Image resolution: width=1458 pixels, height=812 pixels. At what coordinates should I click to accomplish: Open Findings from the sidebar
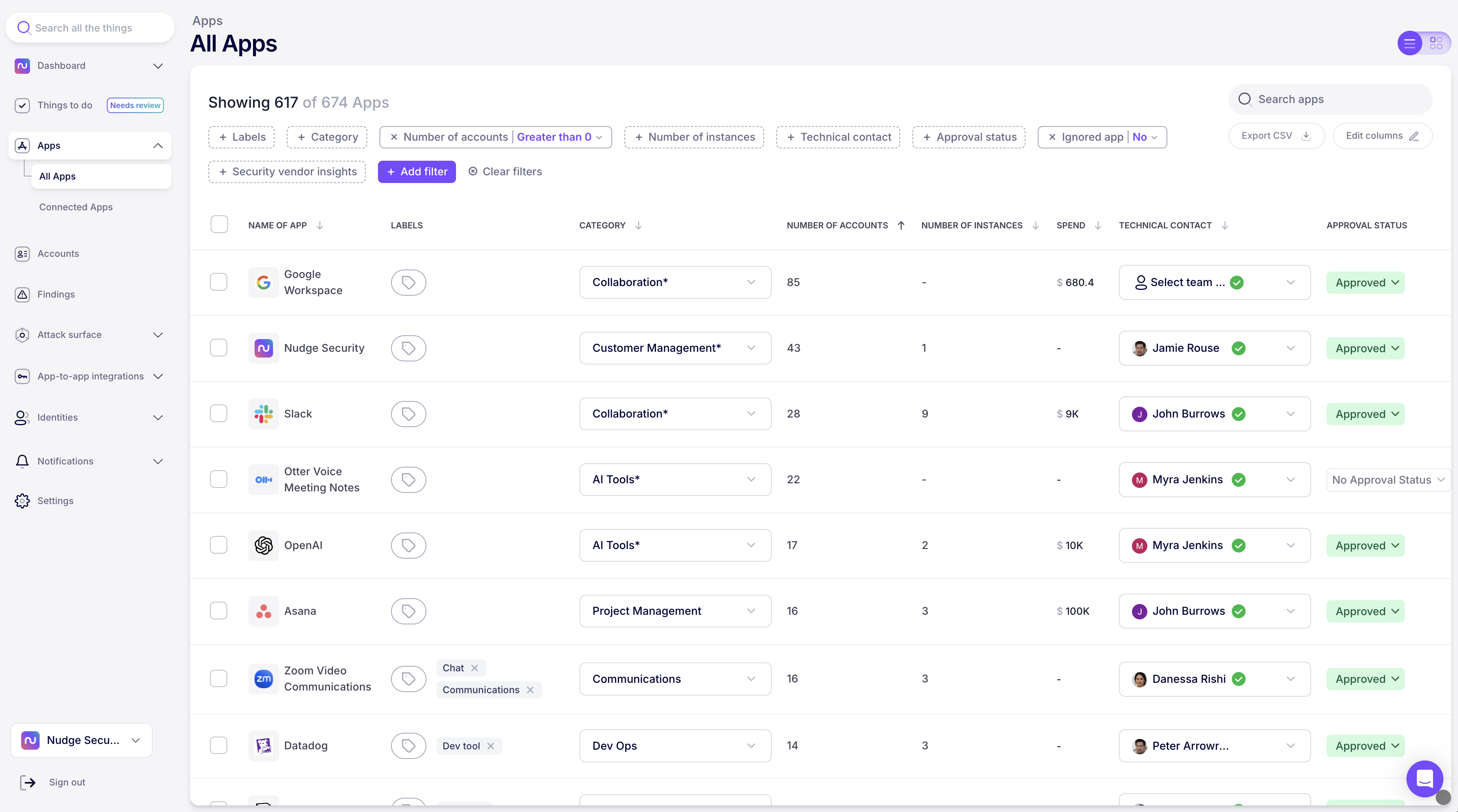click(x=55, y=294)
